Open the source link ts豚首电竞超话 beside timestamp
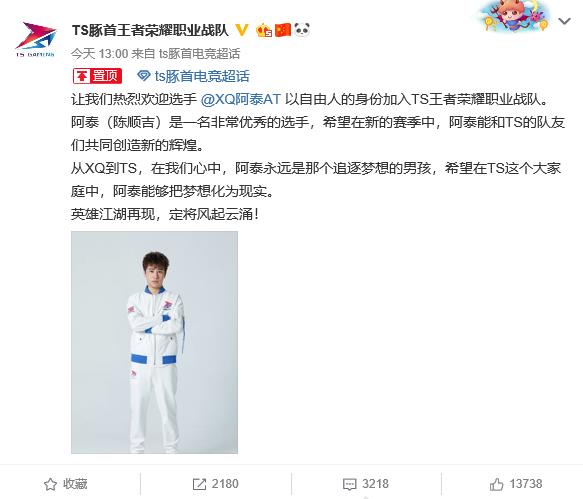This screenshot has height=499, width=583. click(199, 54)
